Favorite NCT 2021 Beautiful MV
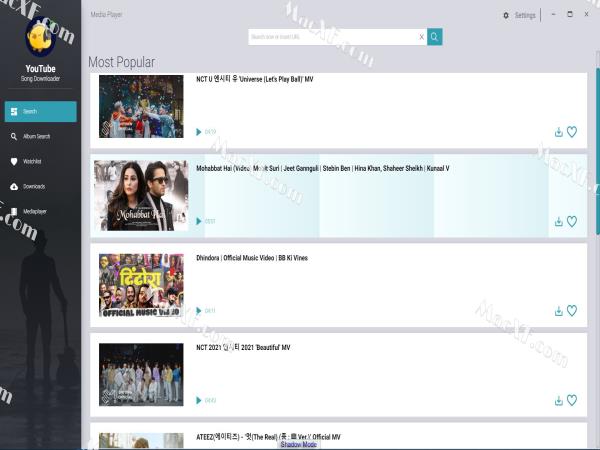The image size is (600, 450). pyautogui.click(x=572, y=400)
